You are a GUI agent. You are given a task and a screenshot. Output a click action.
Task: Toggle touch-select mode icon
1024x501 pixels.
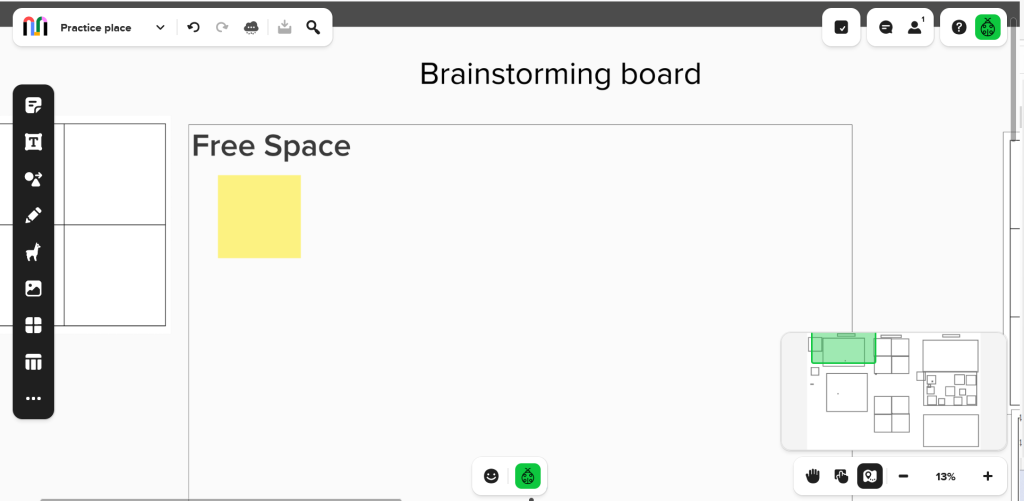pos(841,476)
